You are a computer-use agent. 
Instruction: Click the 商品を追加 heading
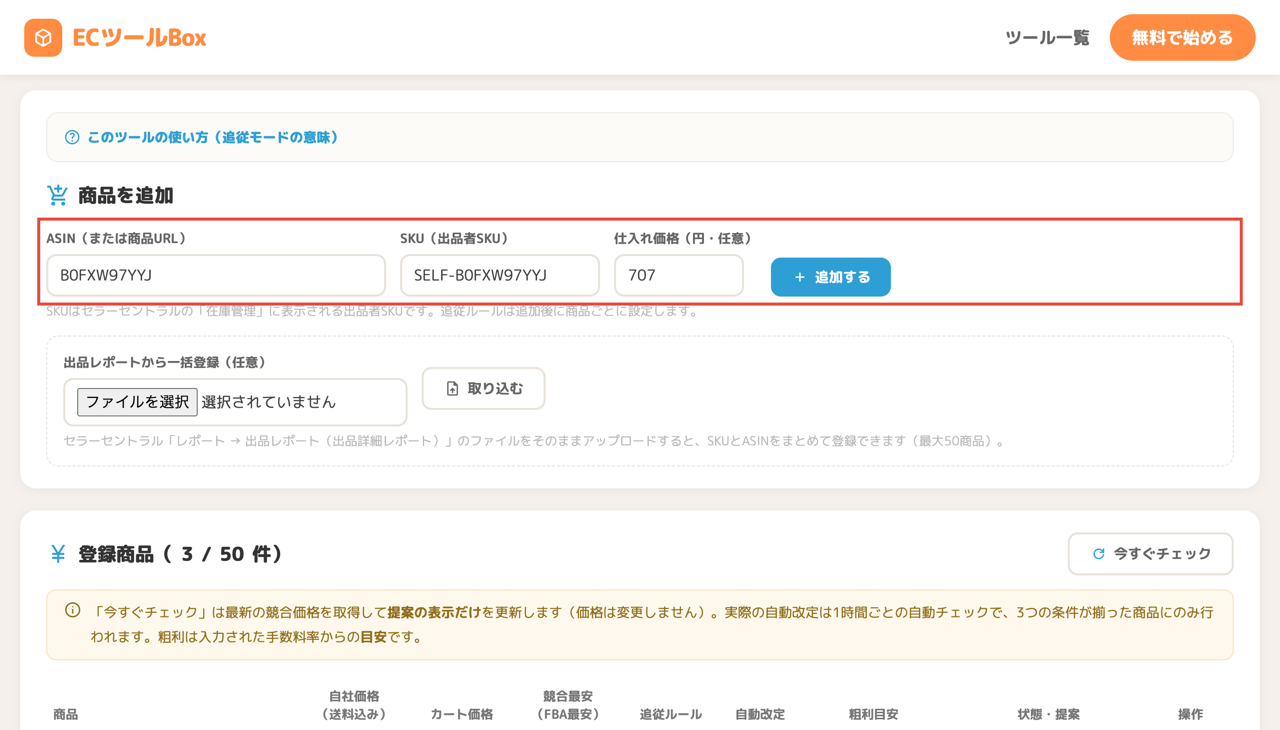126,196
